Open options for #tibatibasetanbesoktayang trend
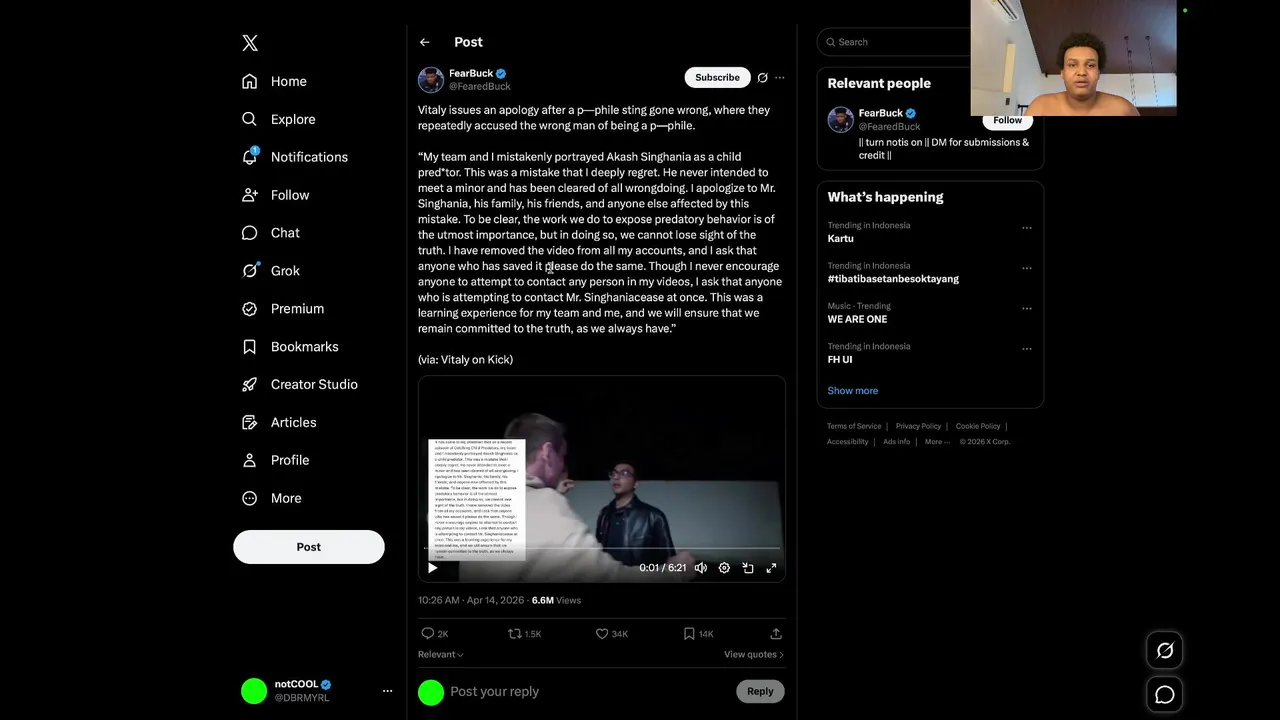The height and width of the screenshot is (720, 1280). click(x=1026, y=268)
